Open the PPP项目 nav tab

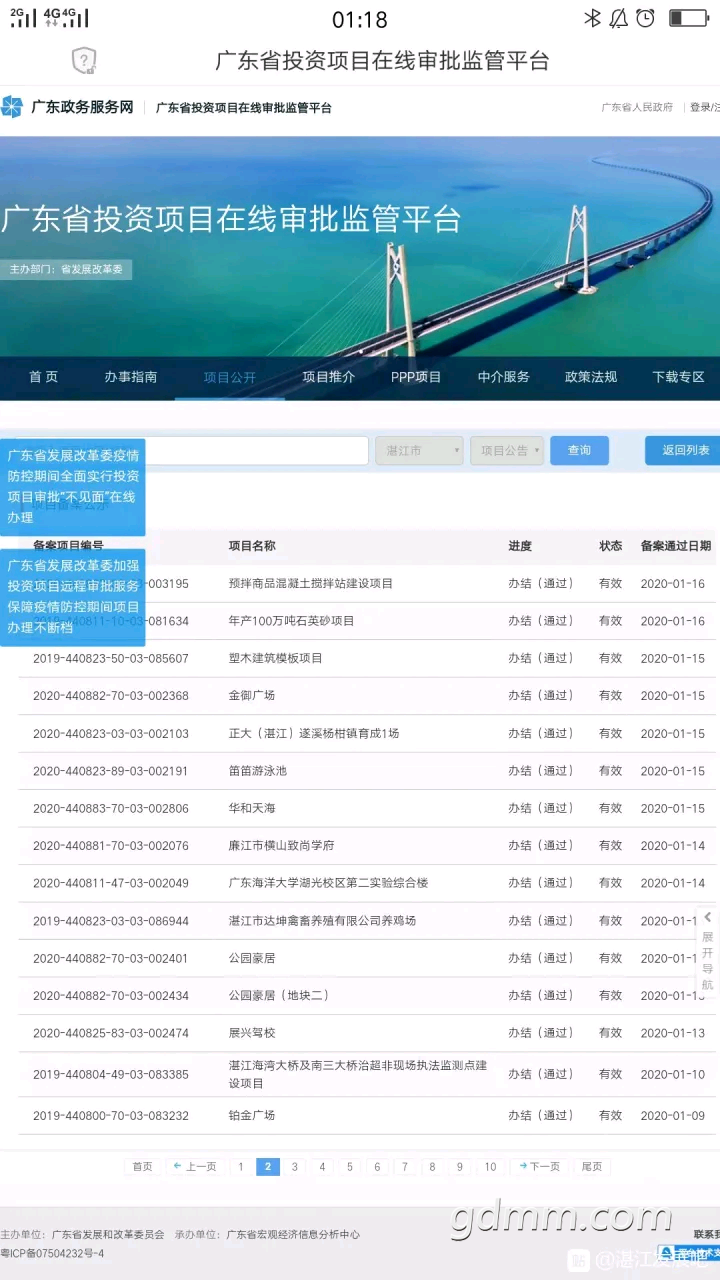[416, 377]
